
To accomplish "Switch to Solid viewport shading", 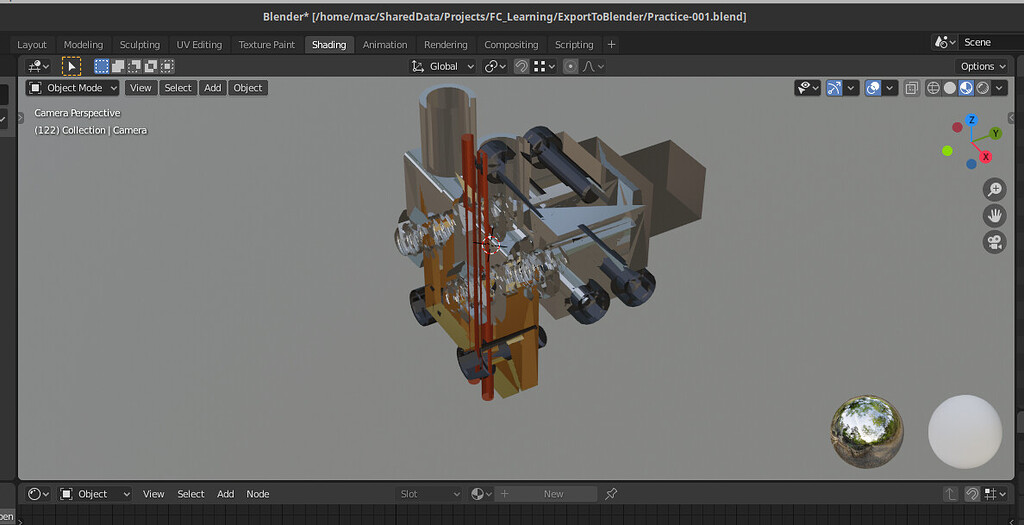I will click(x=950, y=88).
